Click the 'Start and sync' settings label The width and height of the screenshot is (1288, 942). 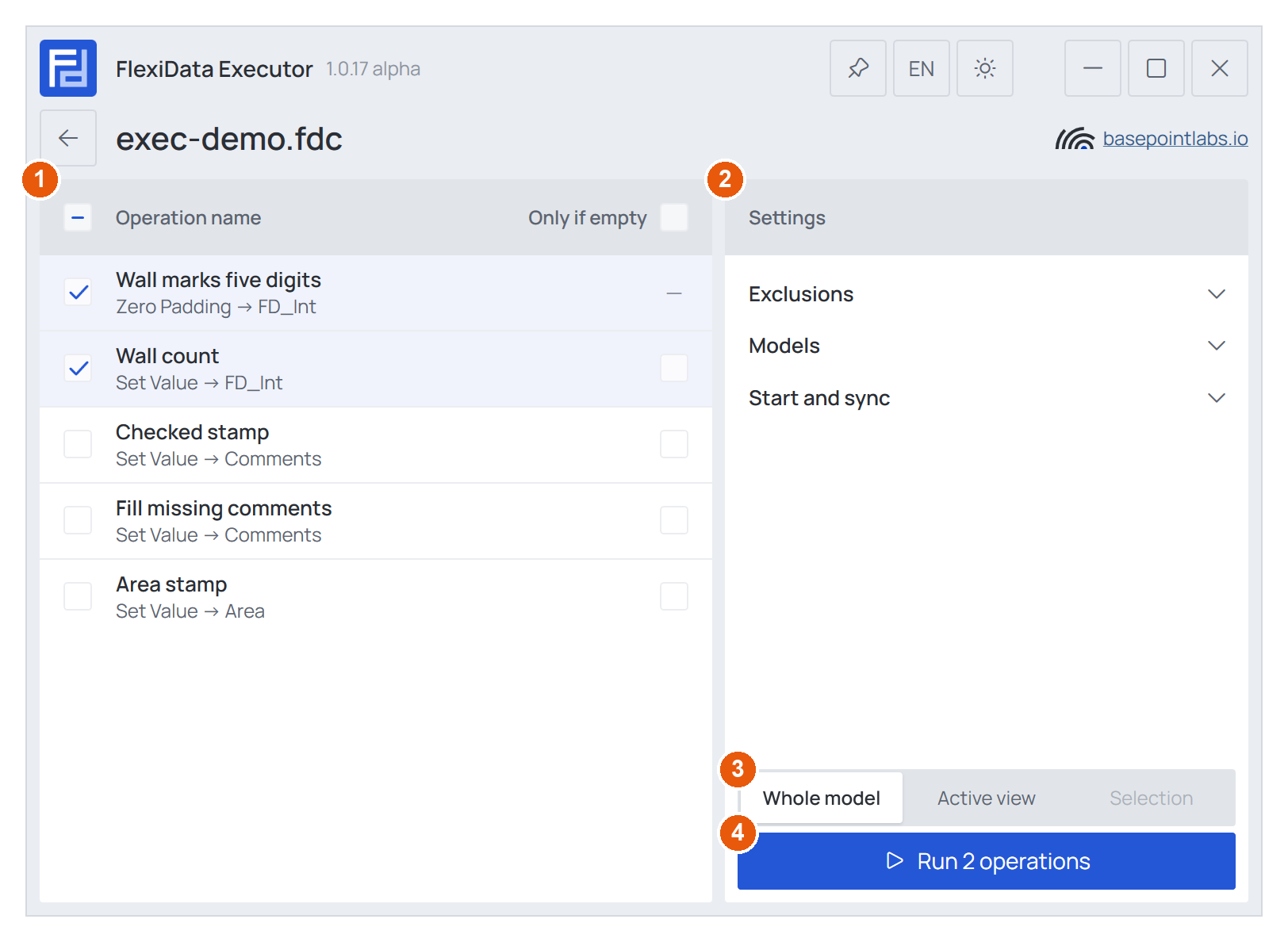819,398
